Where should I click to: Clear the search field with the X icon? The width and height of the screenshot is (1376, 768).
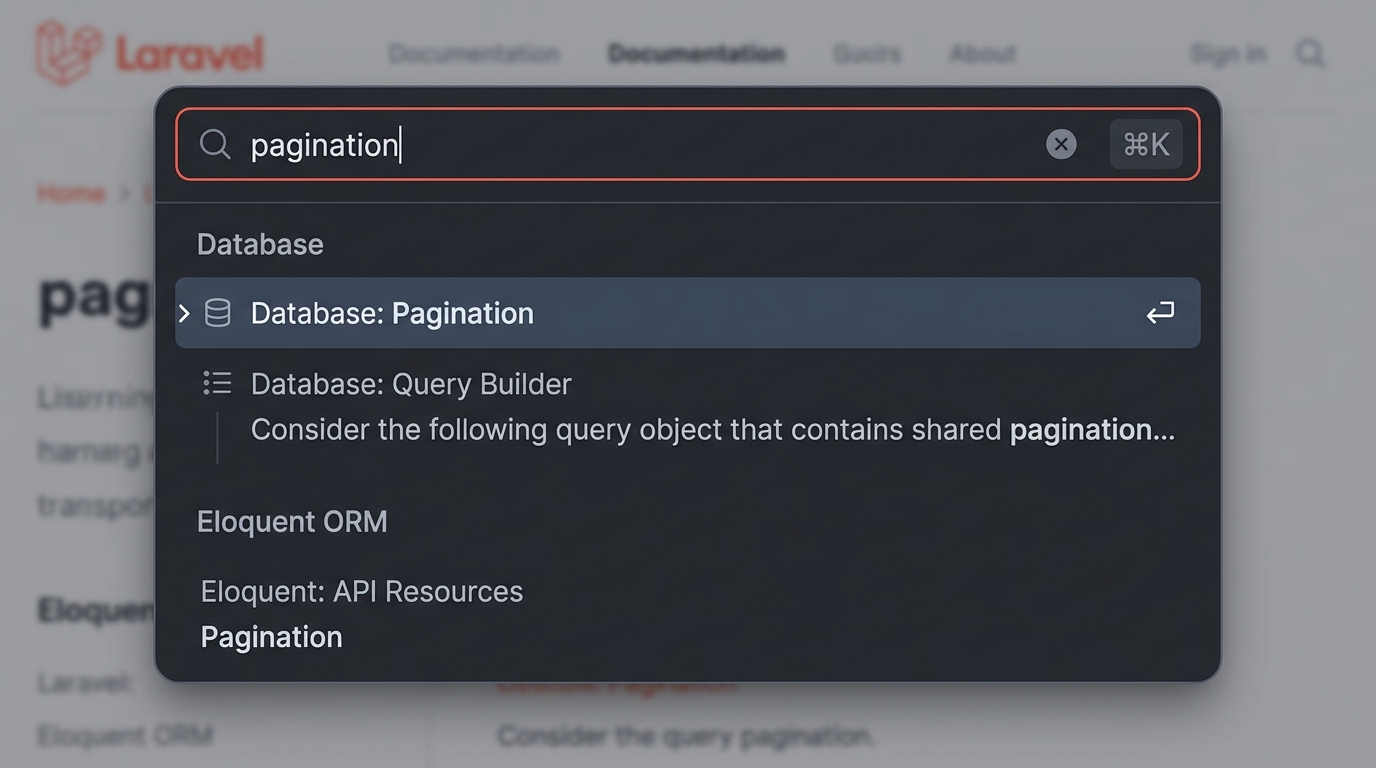tap(1061, 144)
